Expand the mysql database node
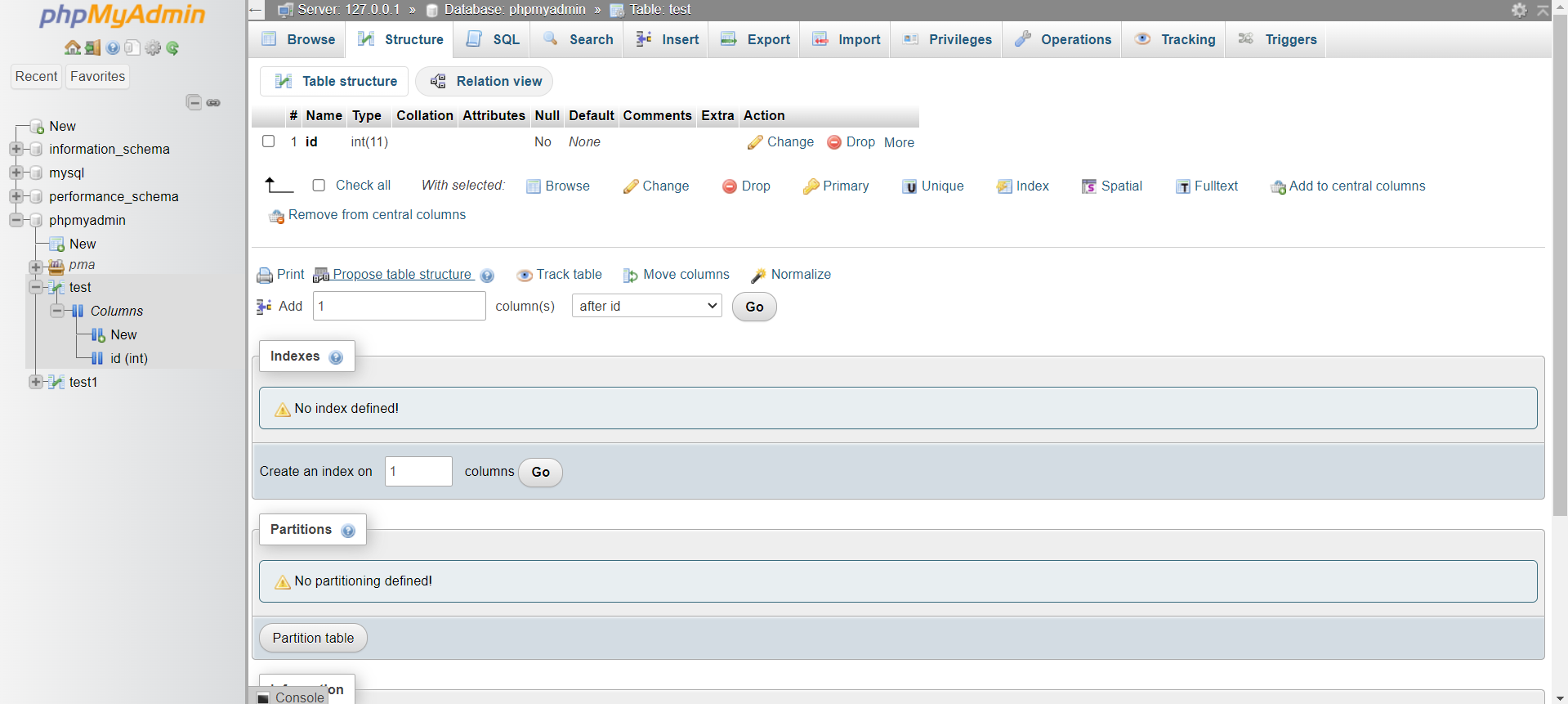1568x704 pixels. pyautogui.click(x=16, y=173)
